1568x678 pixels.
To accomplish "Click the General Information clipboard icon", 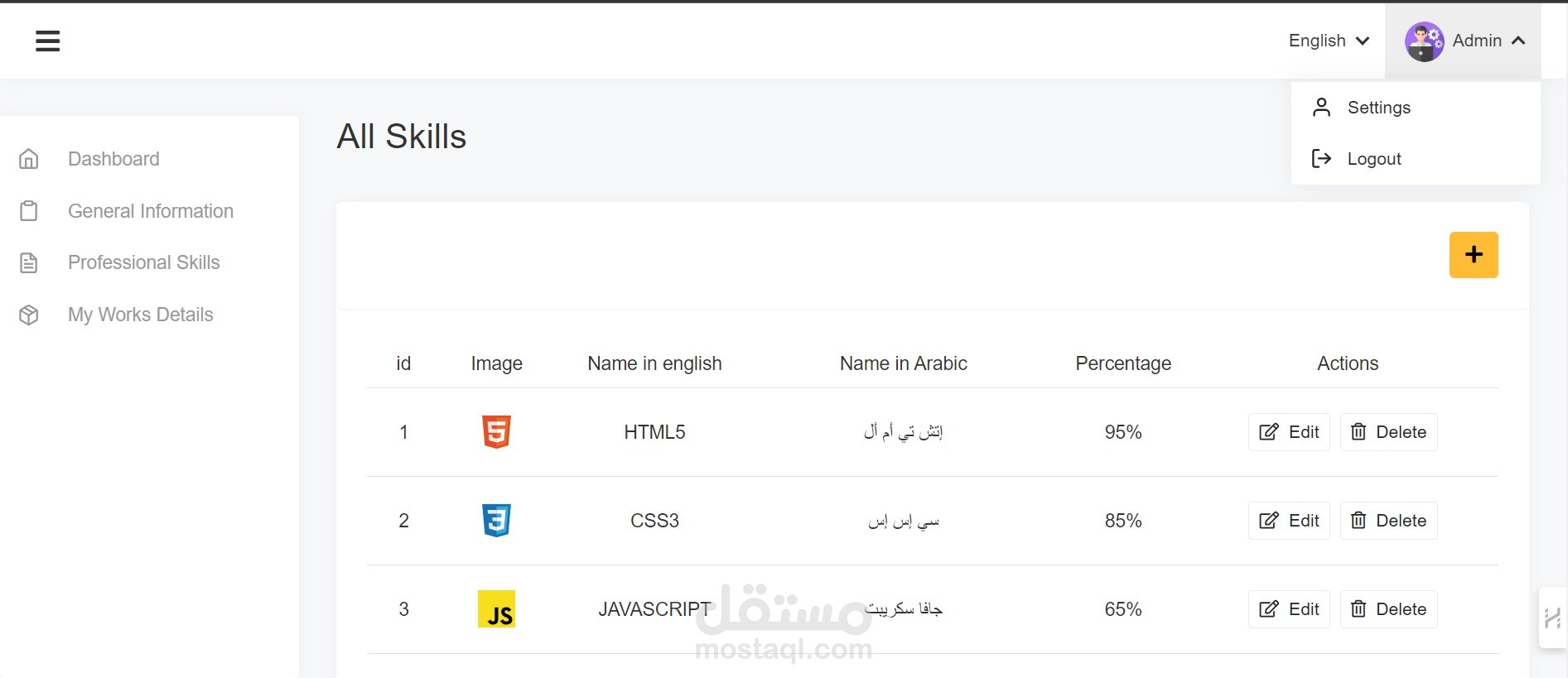I will 29,211.
